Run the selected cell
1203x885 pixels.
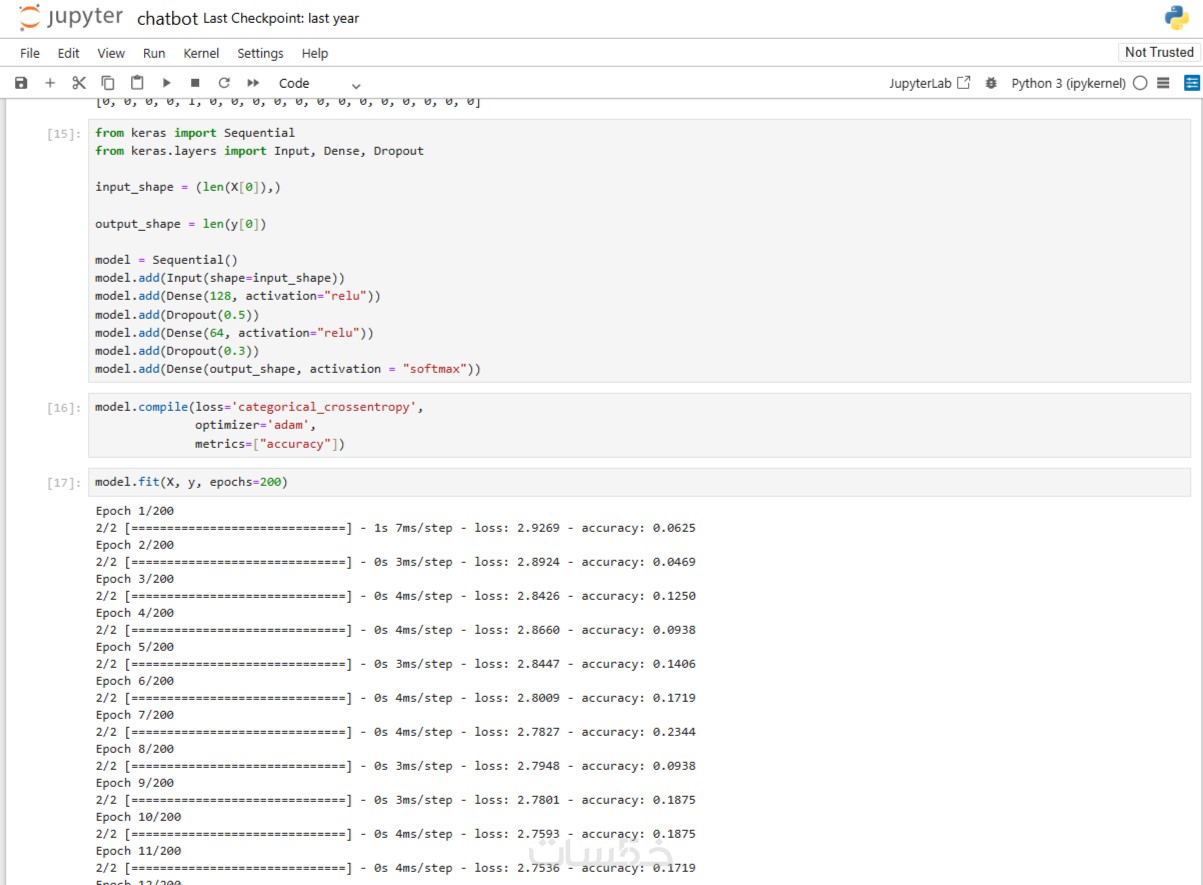point(166,83)
